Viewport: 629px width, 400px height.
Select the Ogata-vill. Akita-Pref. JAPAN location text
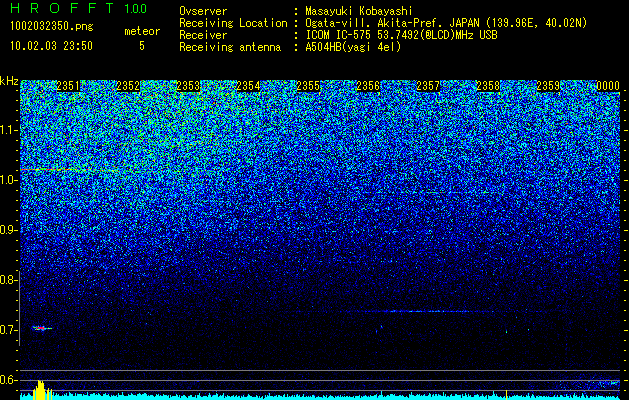(446, 23)
